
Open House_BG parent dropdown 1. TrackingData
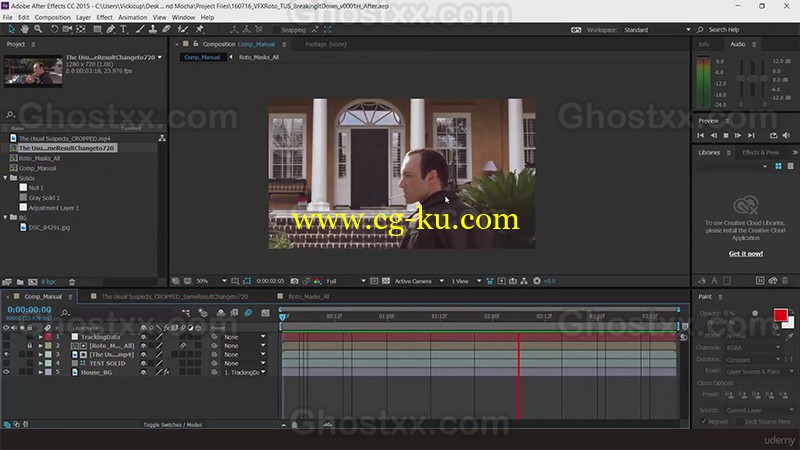(x=245, y=372)
